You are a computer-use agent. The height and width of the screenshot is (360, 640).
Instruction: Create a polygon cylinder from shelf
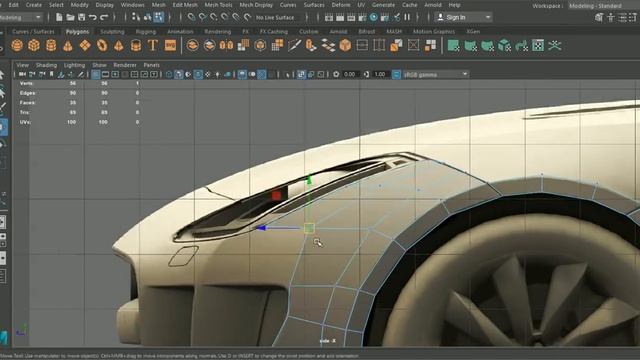coord(51,45)
